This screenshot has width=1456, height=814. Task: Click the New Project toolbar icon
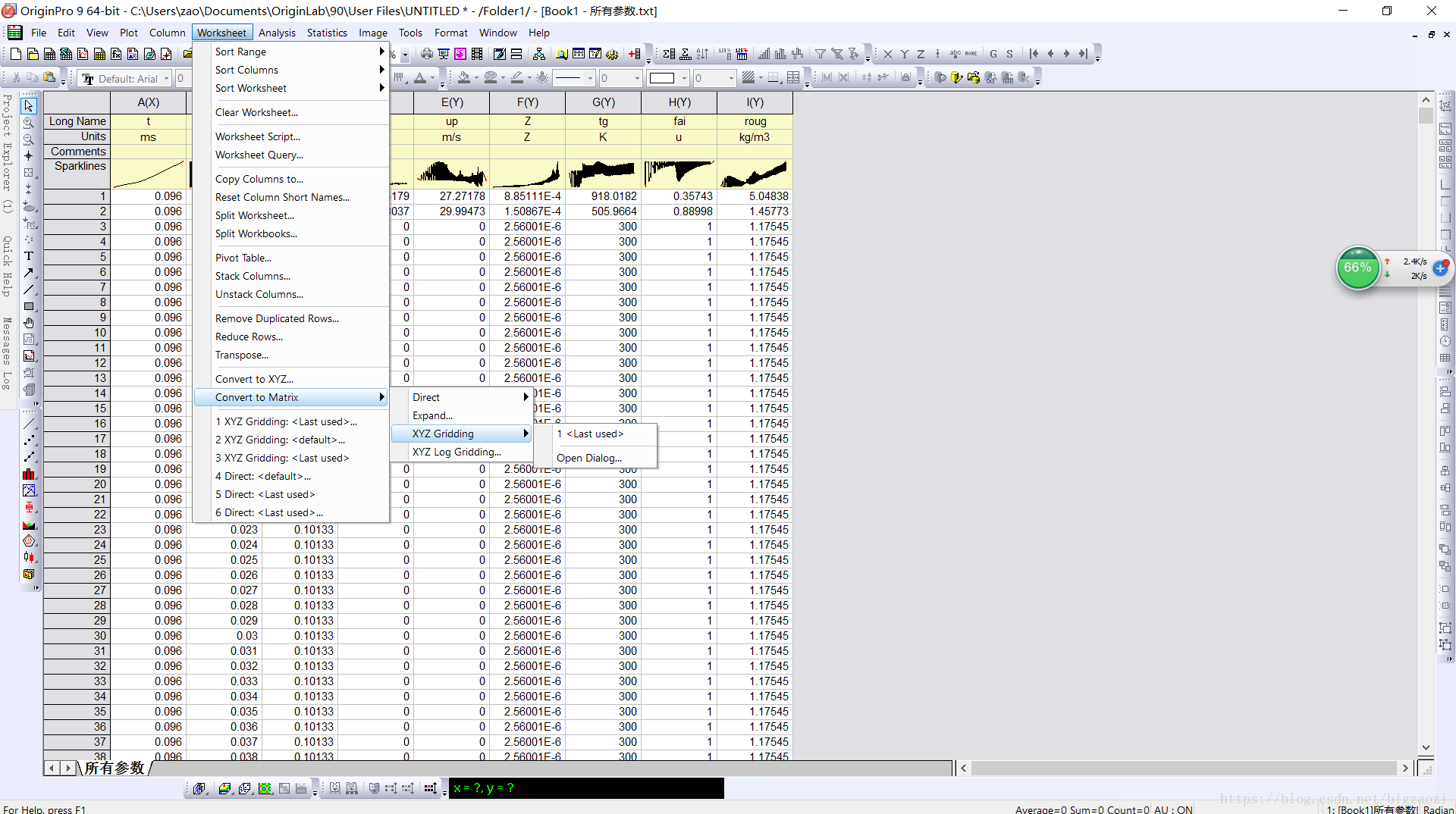click(15, 54)
